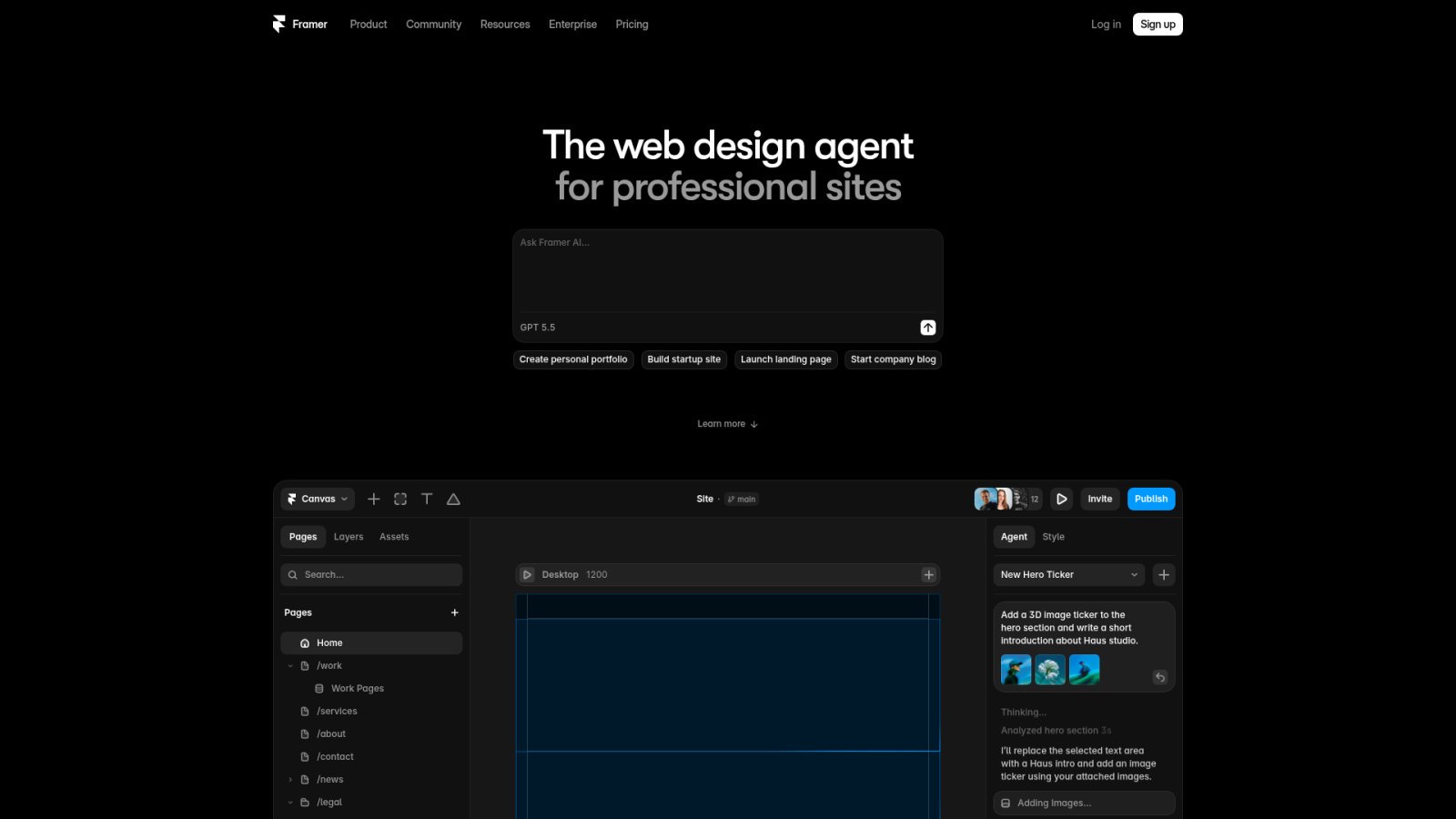This screenshot has height=819, width=1456.
Task: Open the Pricing menu item
Action: (x=632, y=25)
